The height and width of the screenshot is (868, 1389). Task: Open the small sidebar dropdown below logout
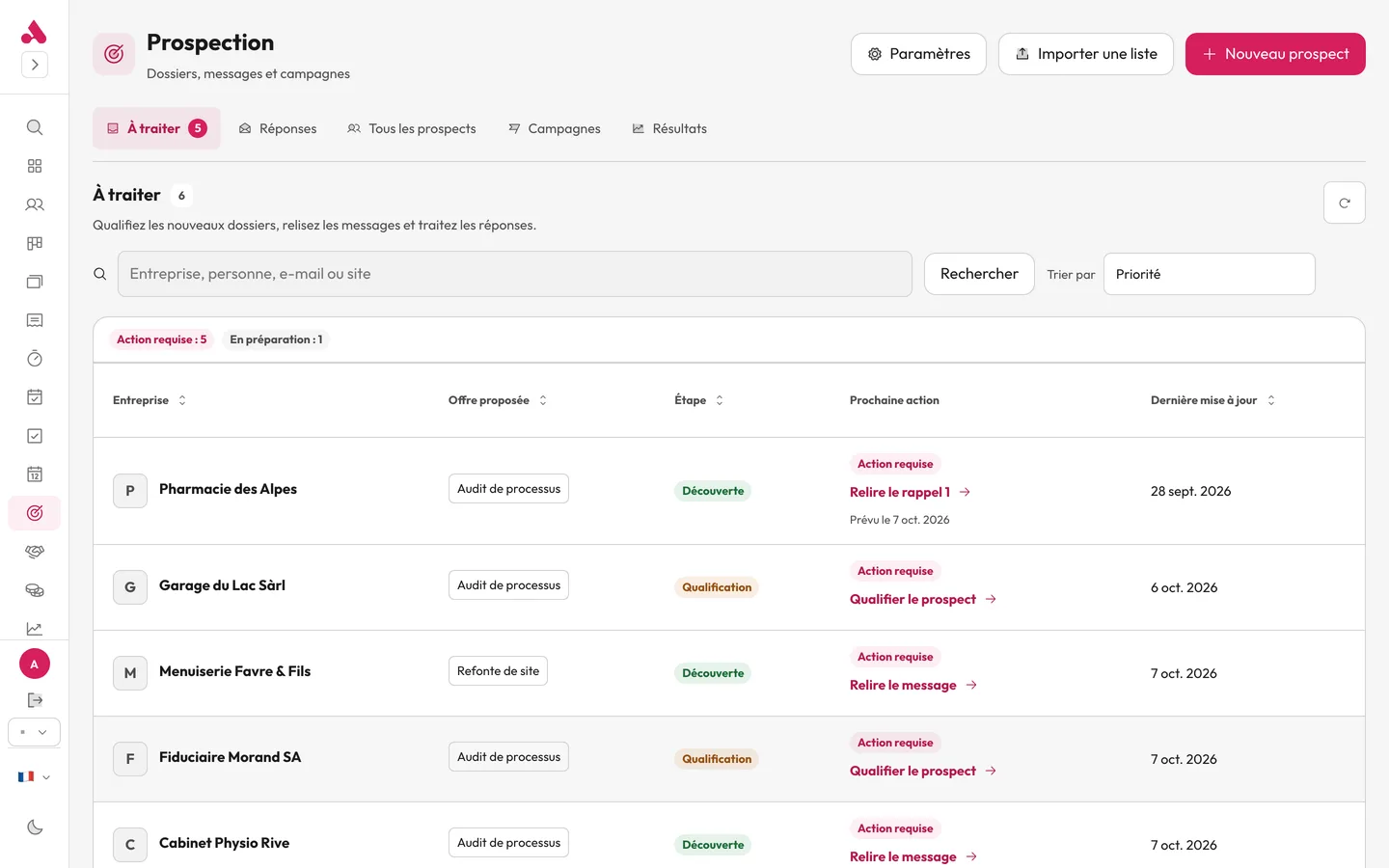[x=35, y=732]
